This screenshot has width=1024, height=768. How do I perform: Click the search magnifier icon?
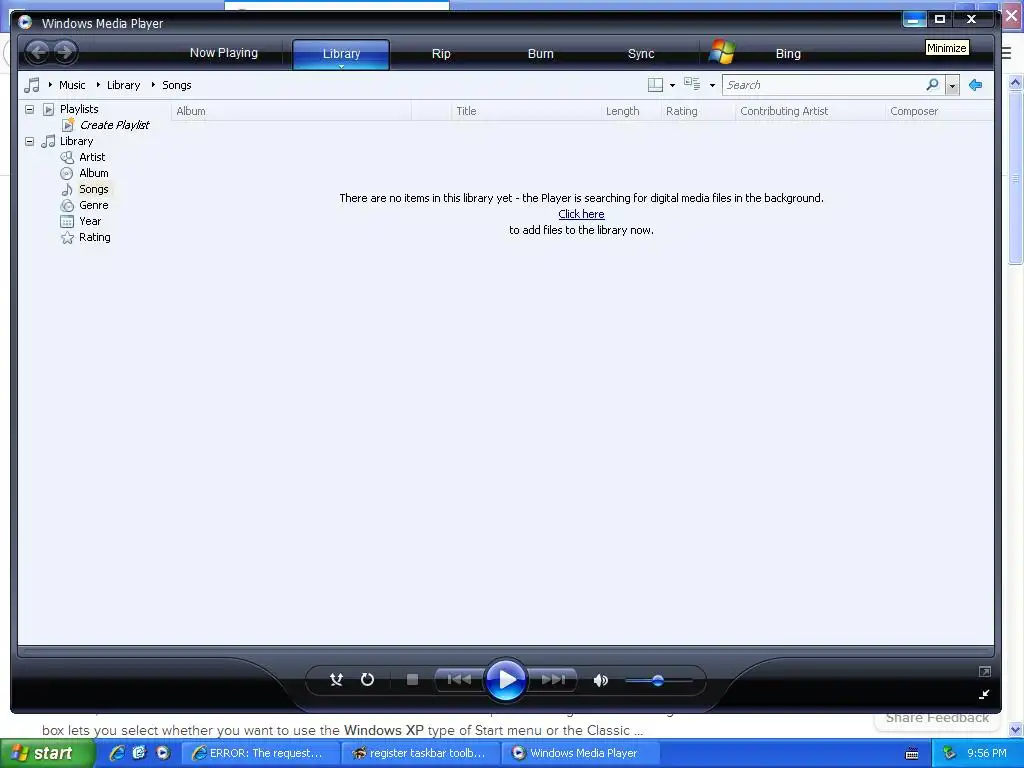coord(933,85)
